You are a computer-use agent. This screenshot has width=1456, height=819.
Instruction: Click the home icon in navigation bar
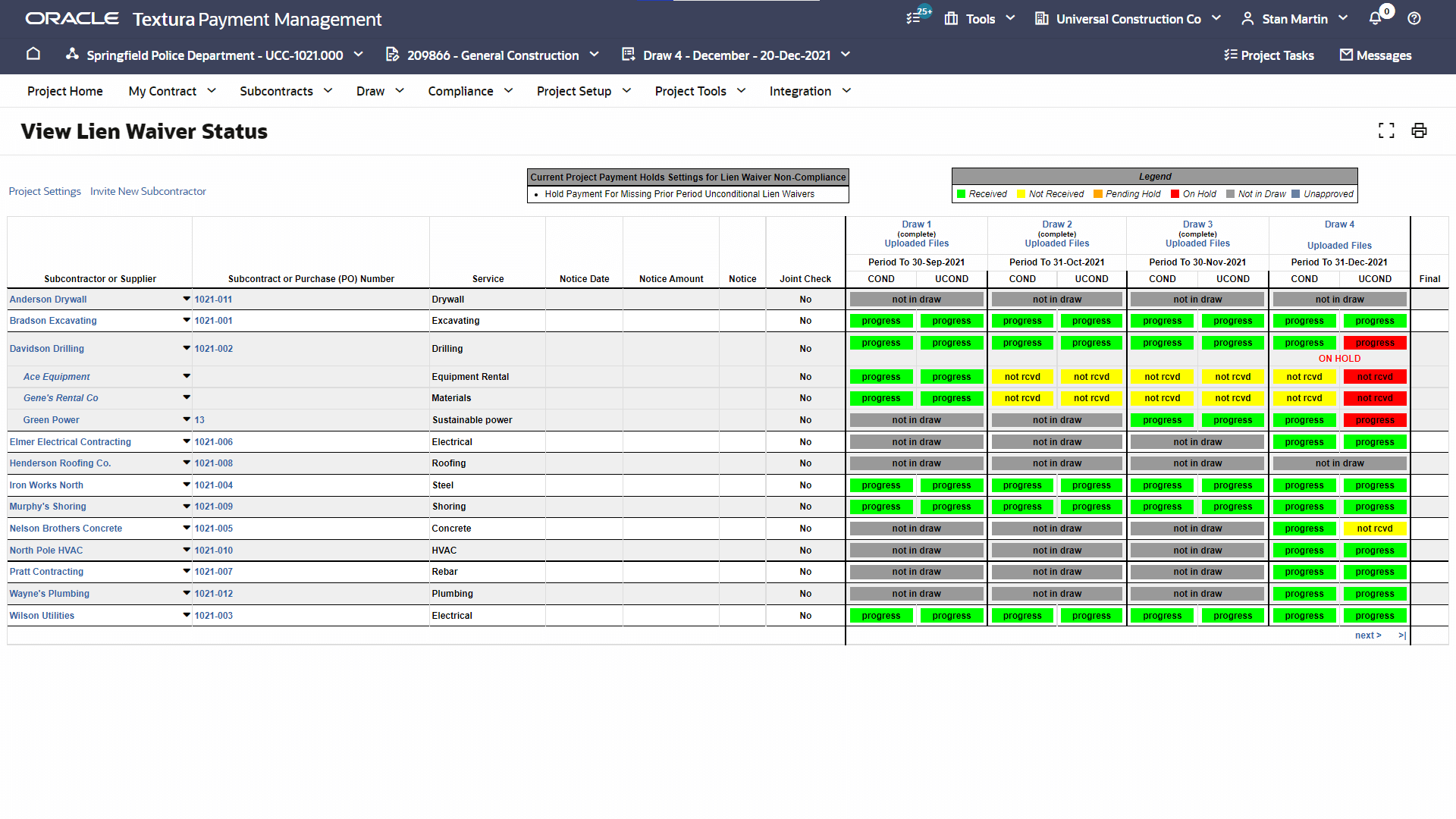[33, 54]
